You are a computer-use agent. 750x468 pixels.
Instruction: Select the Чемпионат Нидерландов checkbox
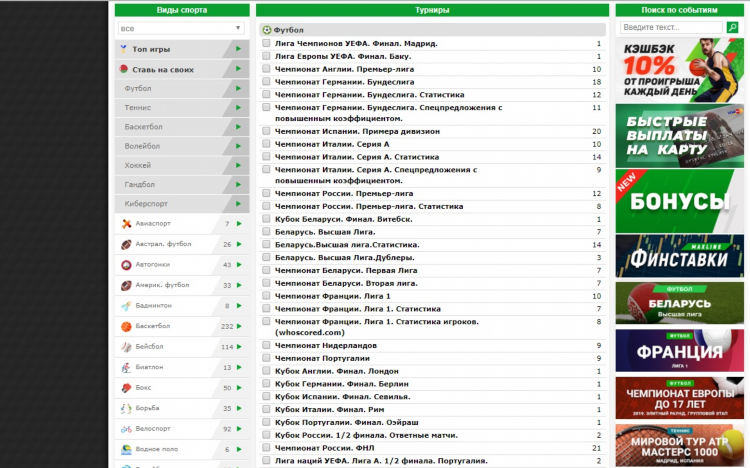266,345
